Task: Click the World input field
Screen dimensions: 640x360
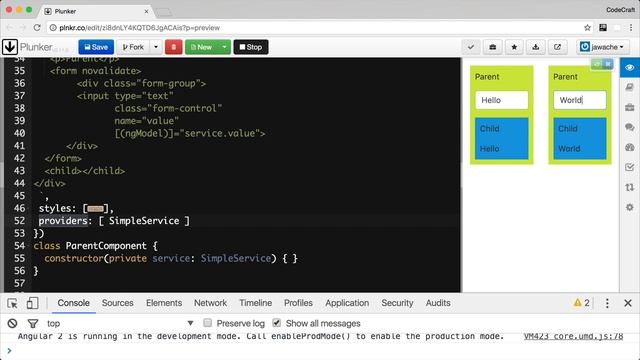Action: pyautogui.click(x=580, y=100)
